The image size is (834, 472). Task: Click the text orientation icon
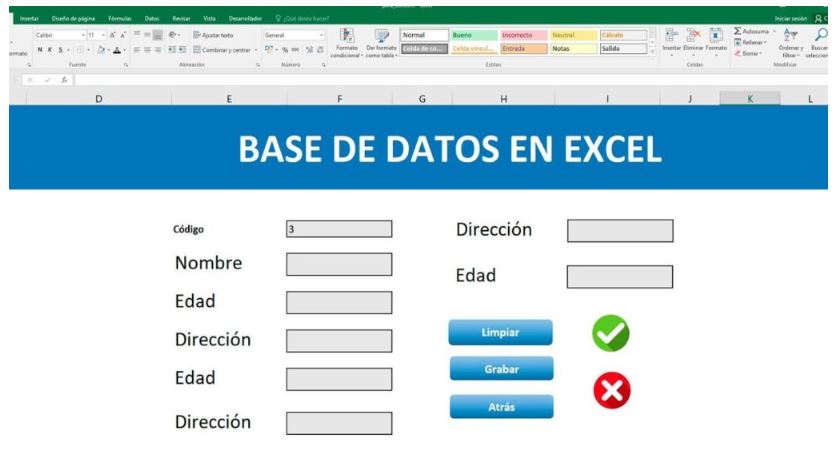[172, 35]
